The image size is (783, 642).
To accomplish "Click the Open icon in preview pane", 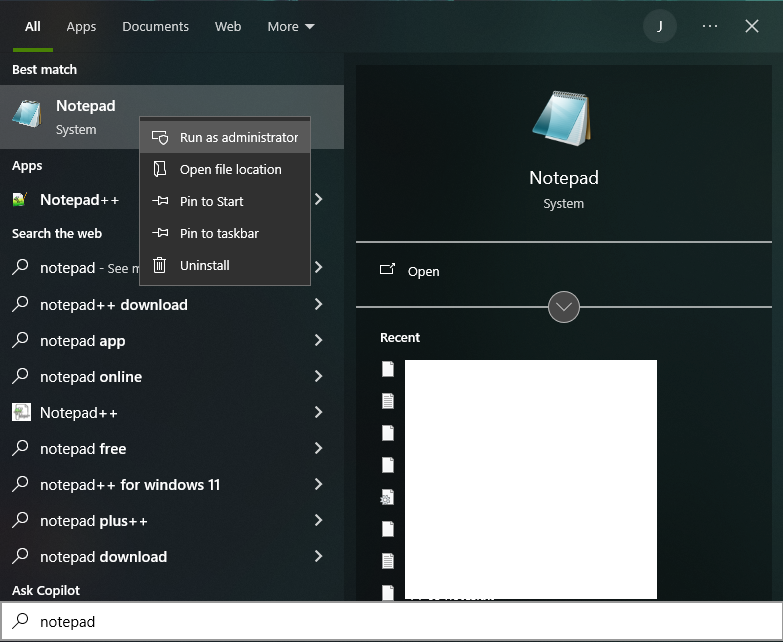I will point(387,270).
